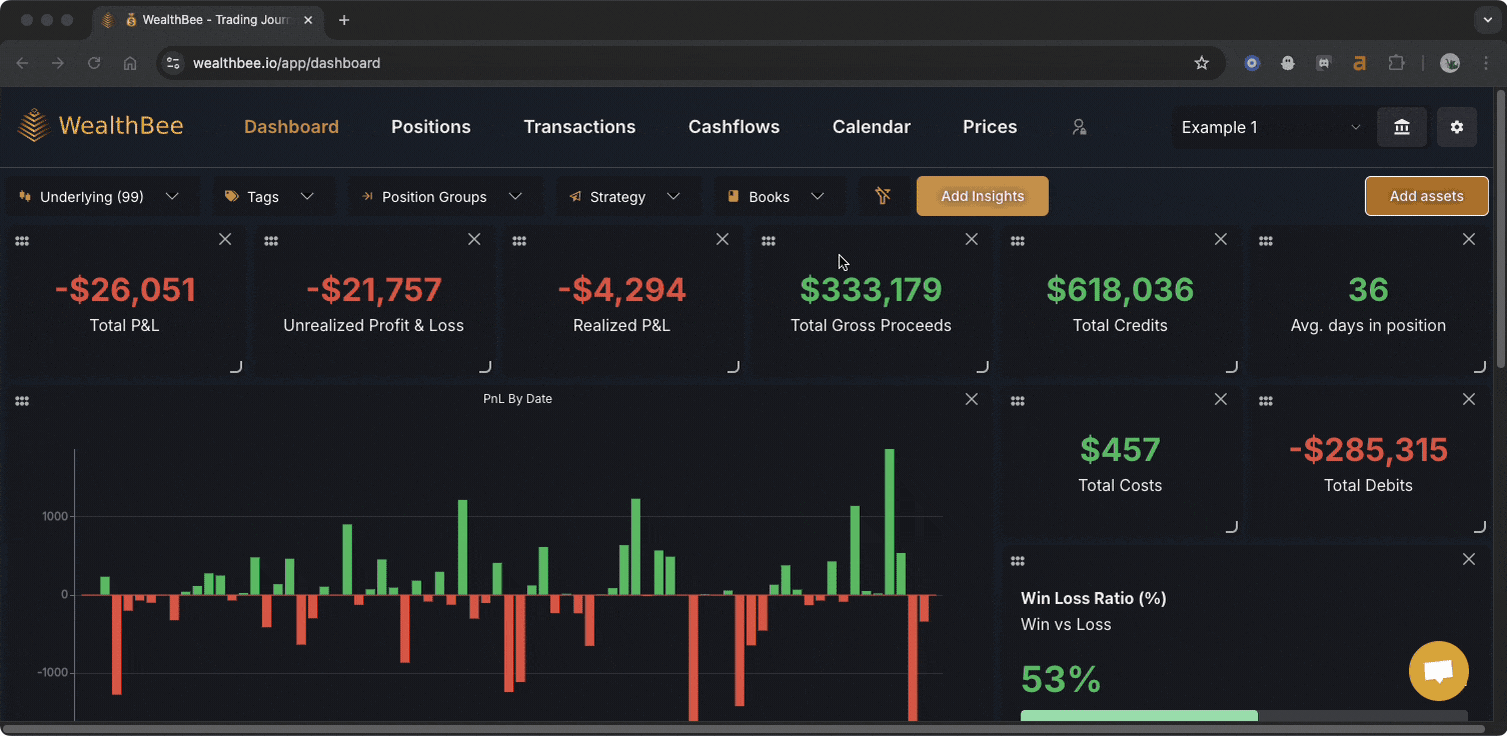Click the Win Loss Ratio progress bar

pos(1243,715)
